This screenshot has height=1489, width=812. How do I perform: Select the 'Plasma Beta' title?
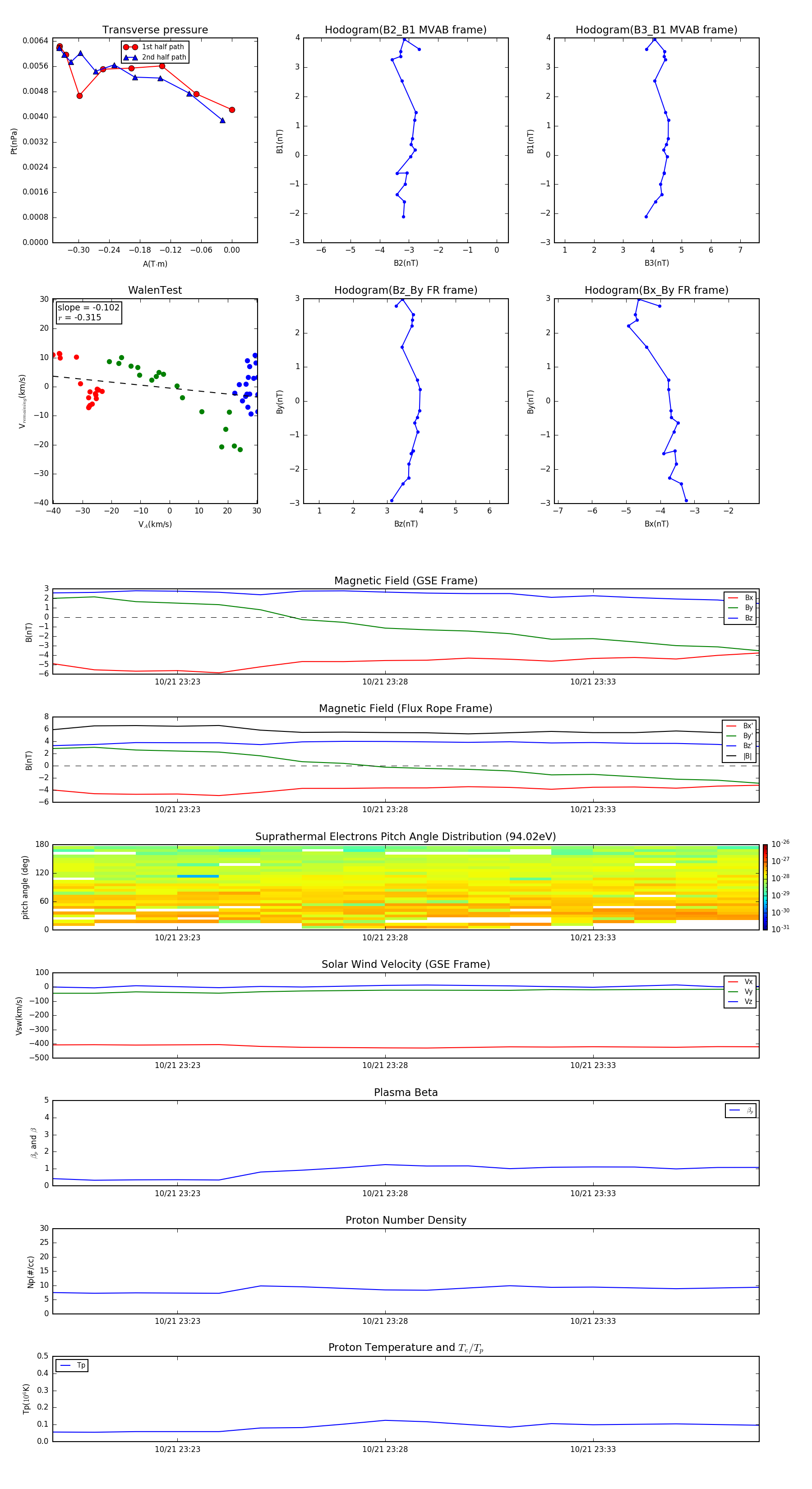406,1092
